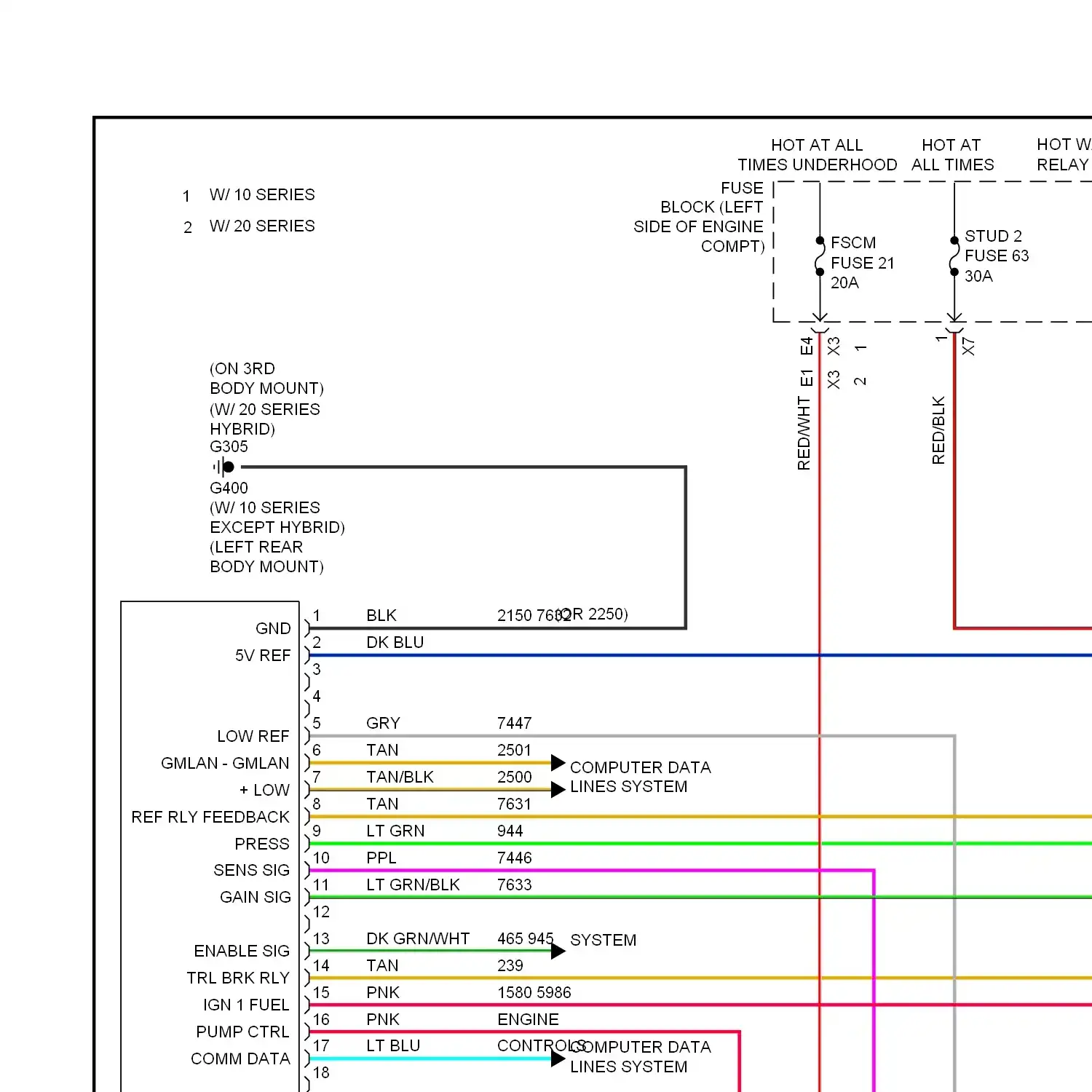Image resolution: width=1092 pixels, height=1092 pixels.
Task: Click the arrowhead ending the LT BLU wire
Action: pyautogui.click(x=558, y=1059)
